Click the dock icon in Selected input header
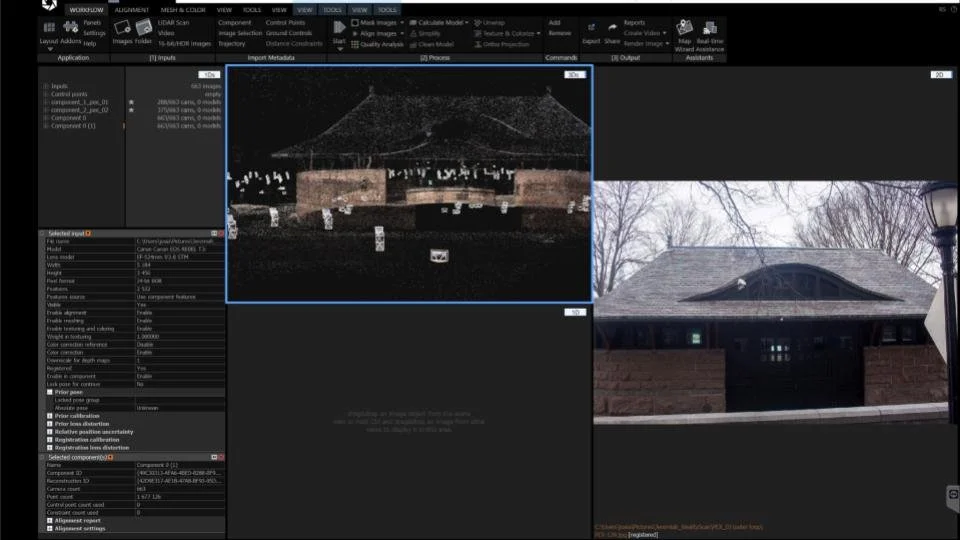This screenshot has width=960, height=540. 214,233
